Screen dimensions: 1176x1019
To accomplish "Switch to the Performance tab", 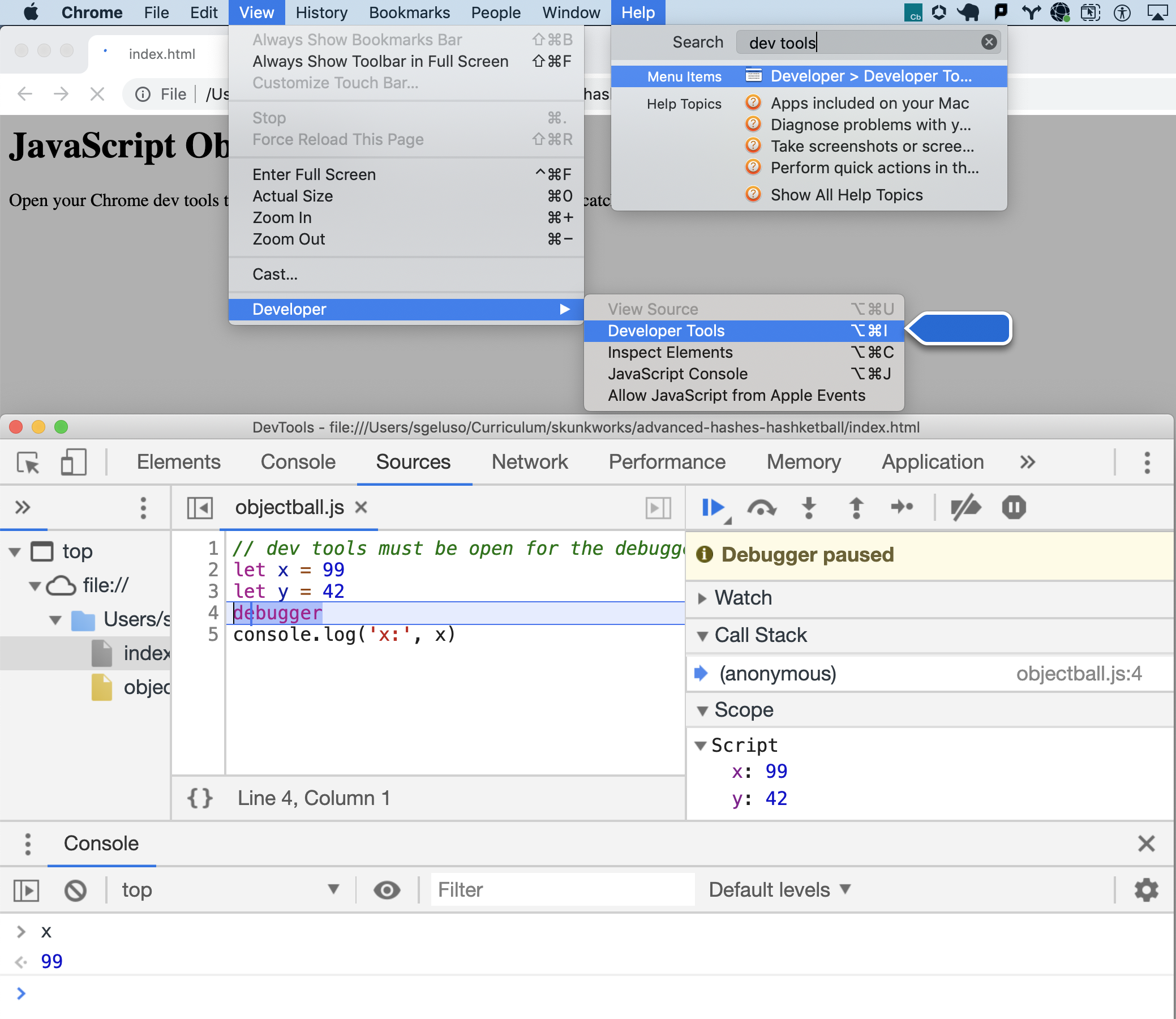I will pyautogui.click(x=667, y=462).
